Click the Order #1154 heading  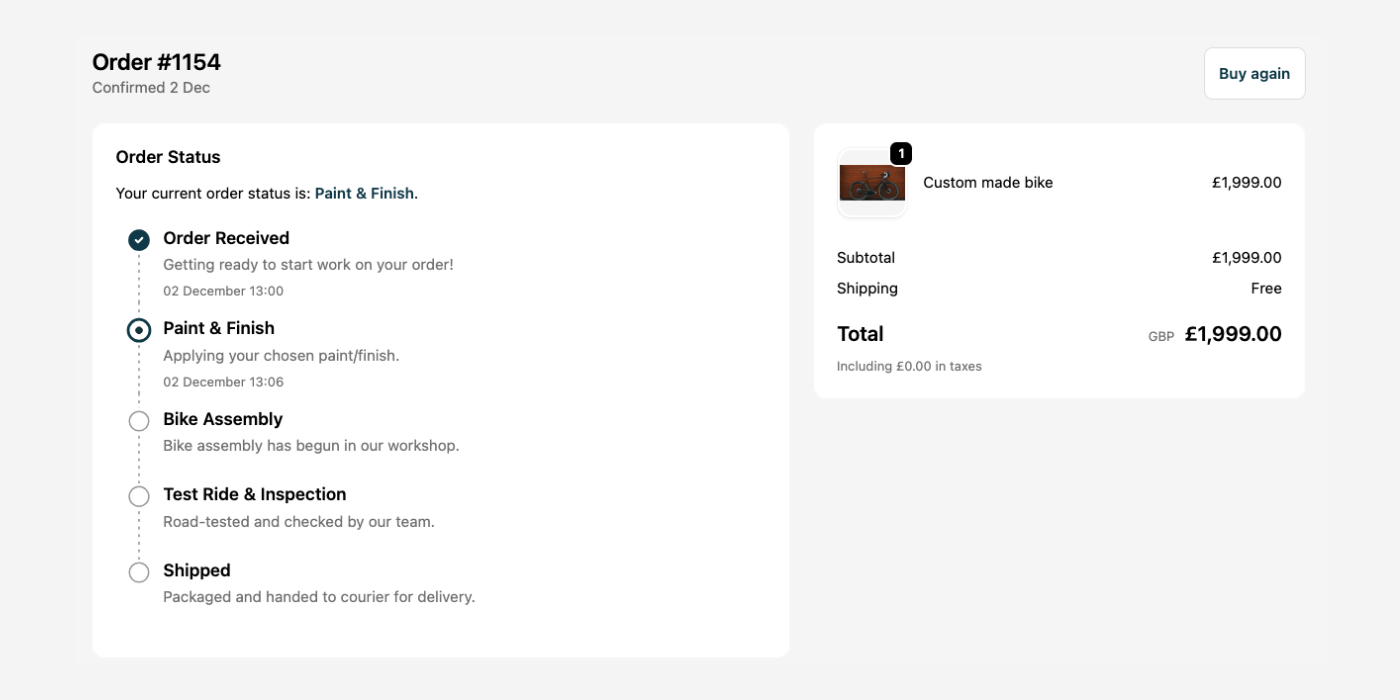point(156,61)
